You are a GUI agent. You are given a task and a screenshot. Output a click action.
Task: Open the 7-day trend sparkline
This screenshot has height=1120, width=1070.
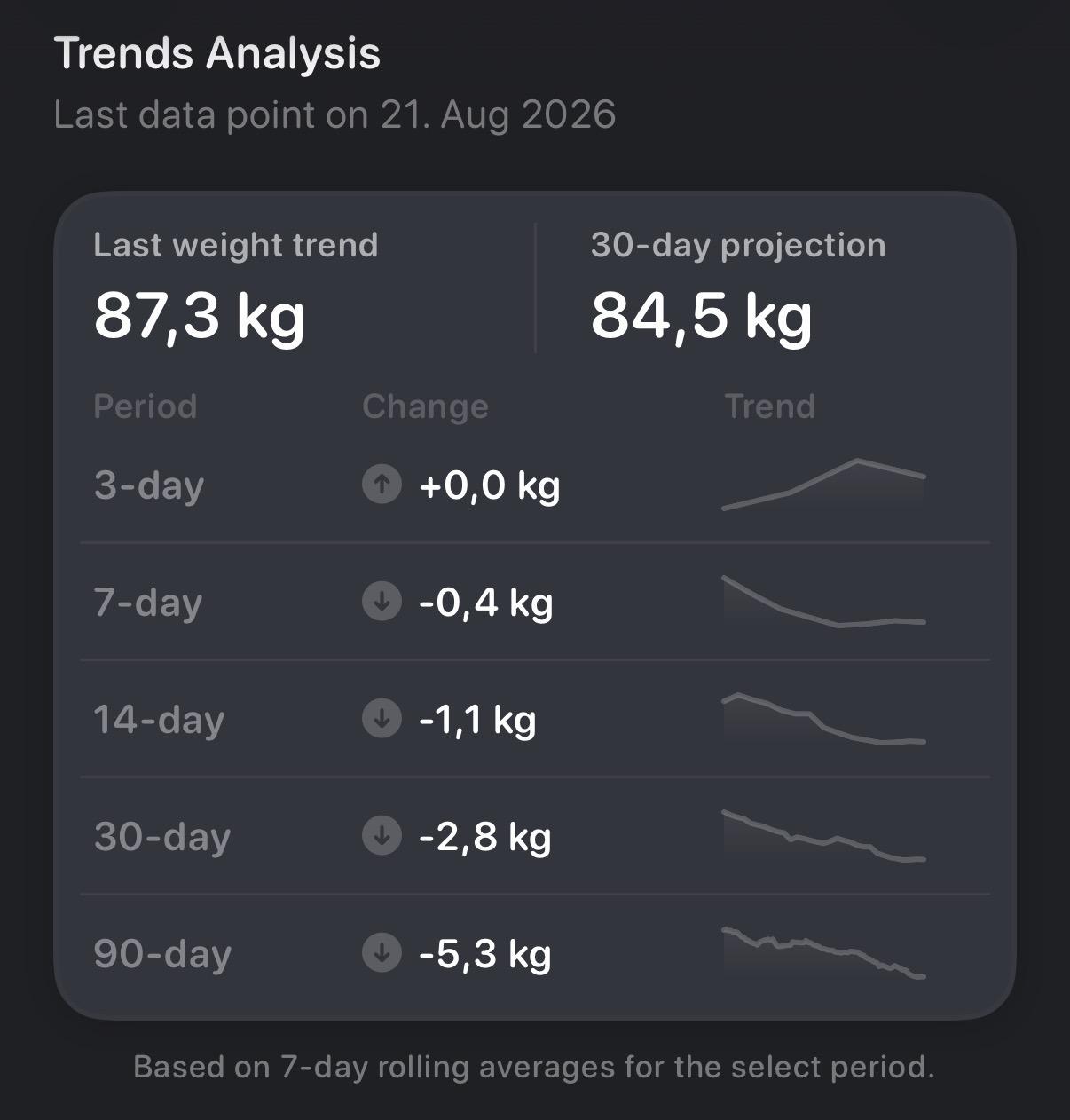pyautogui.click(x=824, y=602)
